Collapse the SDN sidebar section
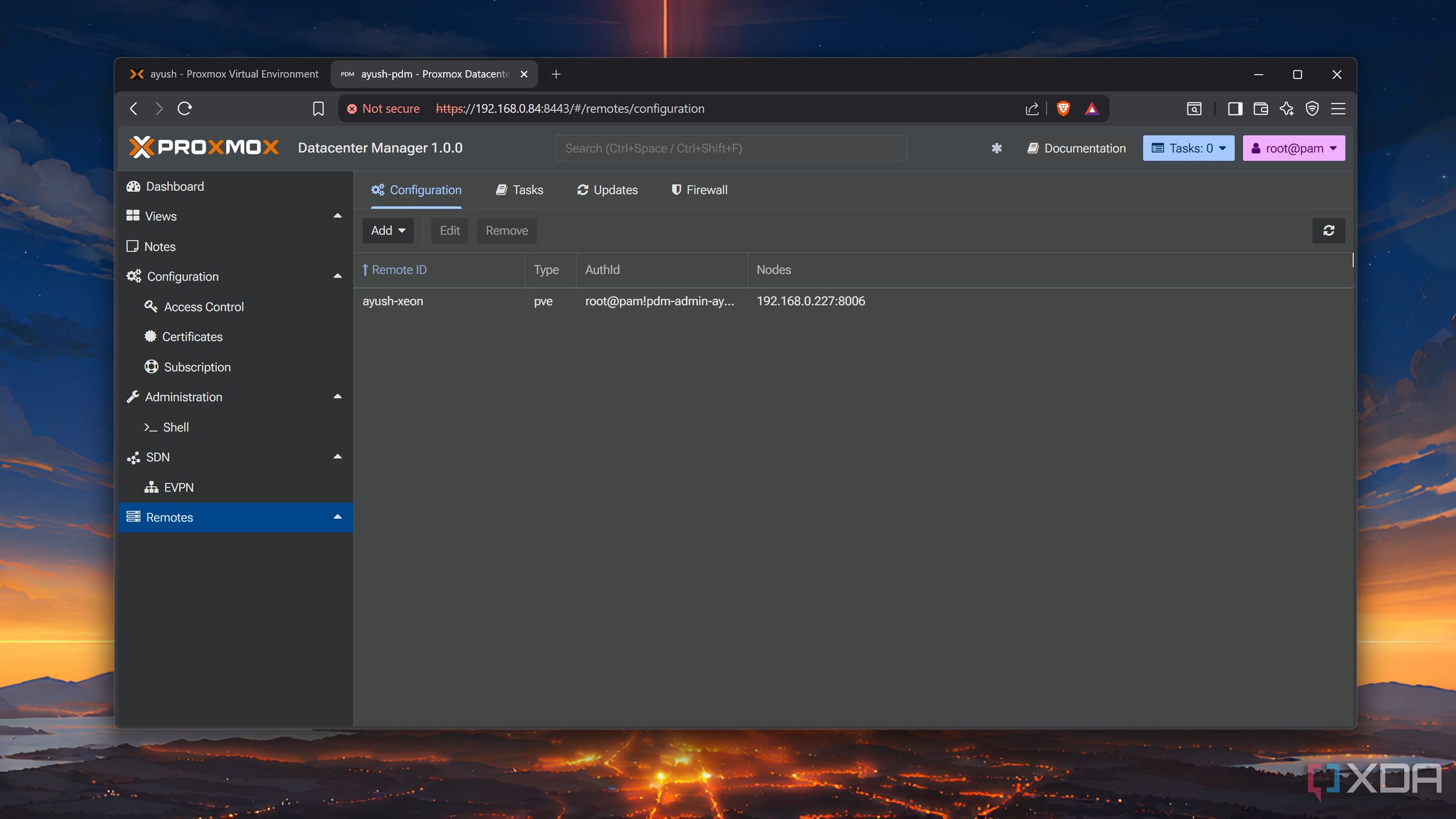The image size is (1456, 819). pyautogui.click(x=337, y=457)
